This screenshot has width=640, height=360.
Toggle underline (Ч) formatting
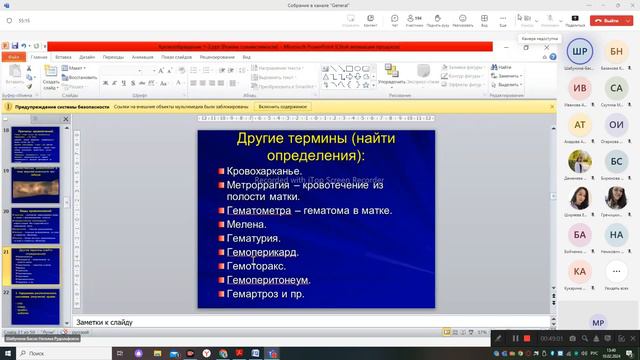[124, 83]
